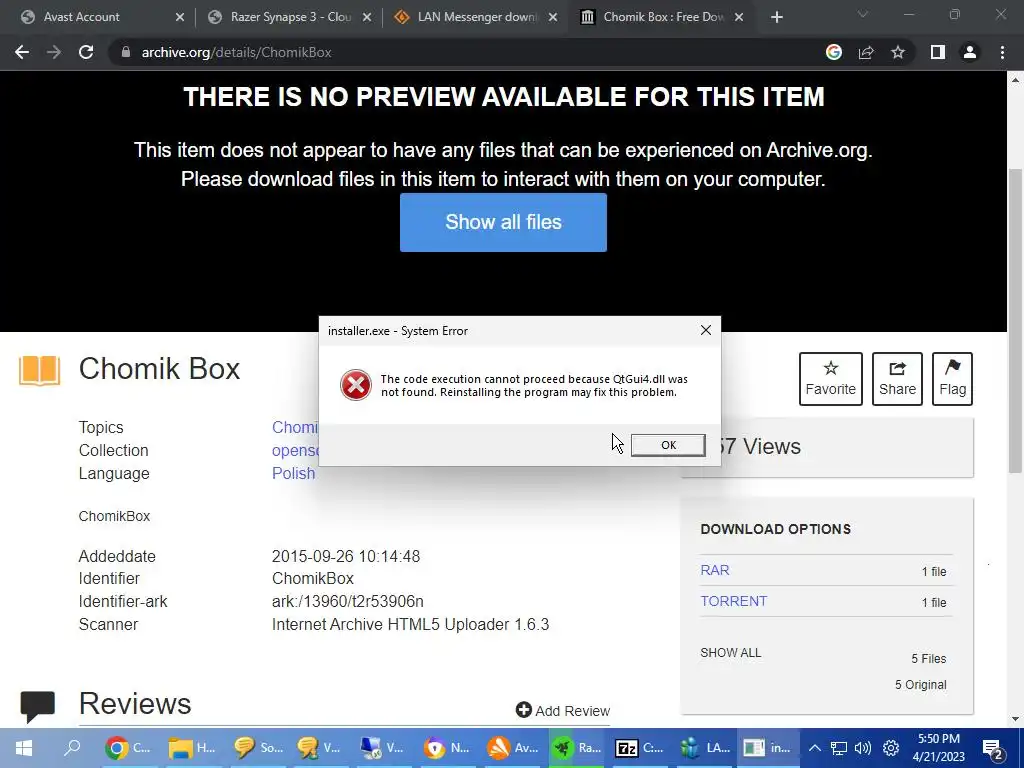1024x768 pixels.
Task: Go forward in browser history
Action: (x=54, y=52)
